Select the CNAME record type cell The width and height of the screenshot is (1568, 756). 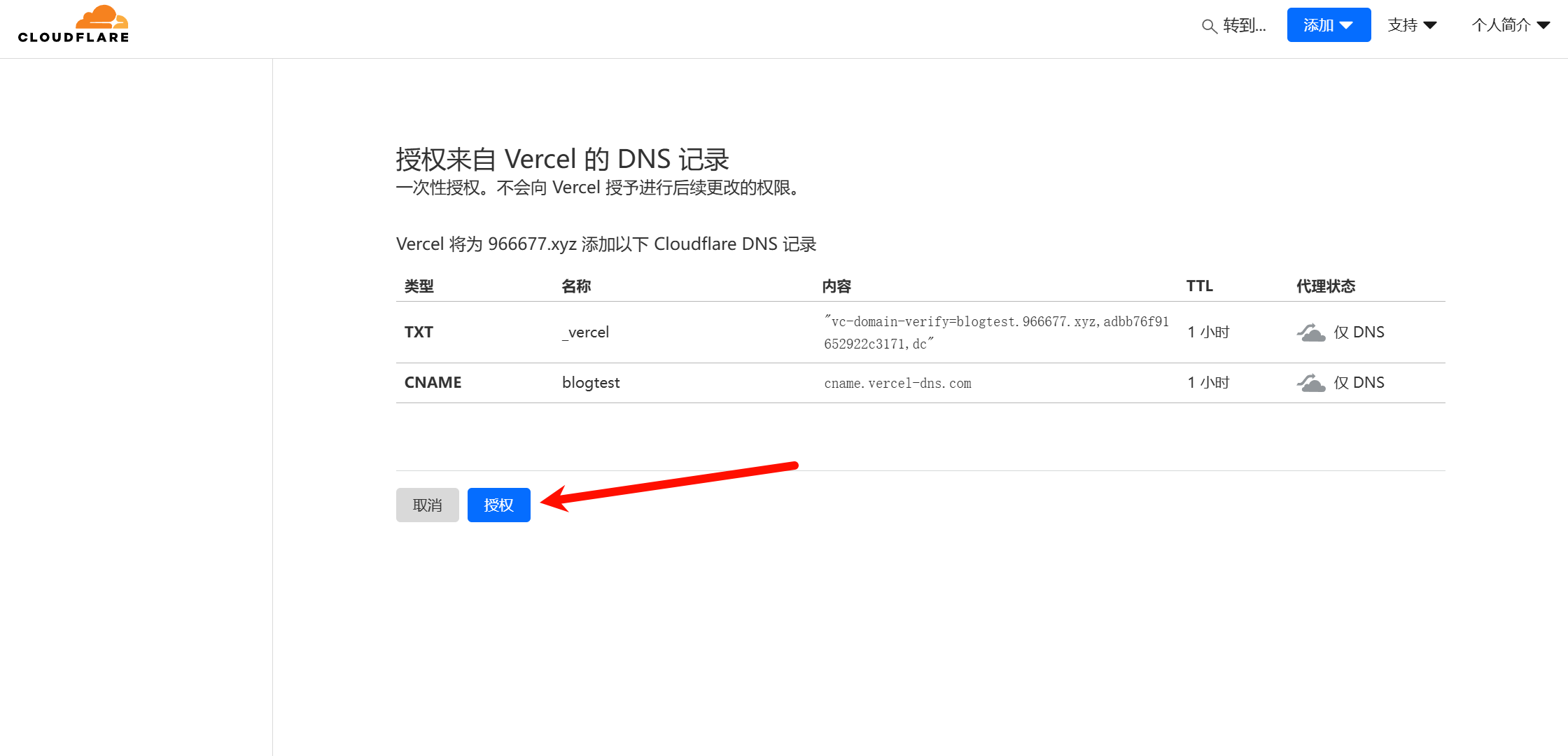[433, 383]
